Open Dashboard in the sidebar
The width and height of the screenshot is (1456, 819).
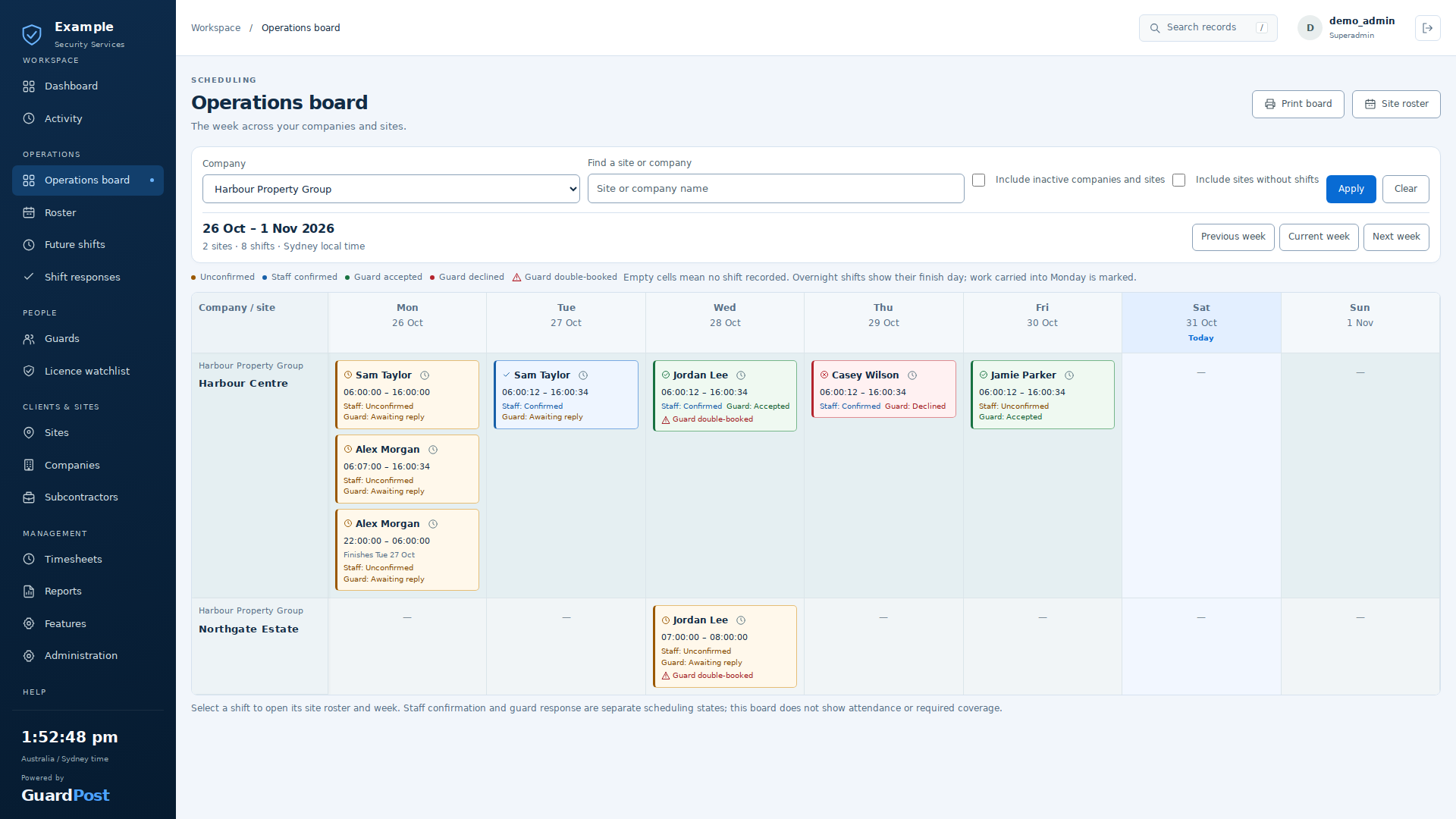tap(88, 86)
